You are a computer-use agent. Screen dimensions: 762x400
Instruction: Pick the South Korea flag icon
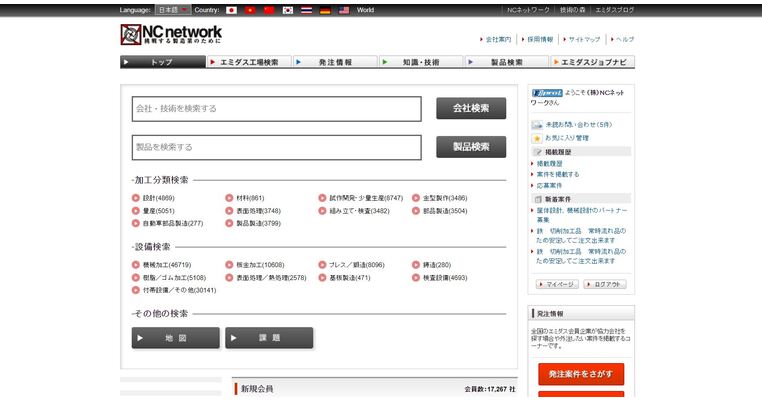(x=288, y=10)
